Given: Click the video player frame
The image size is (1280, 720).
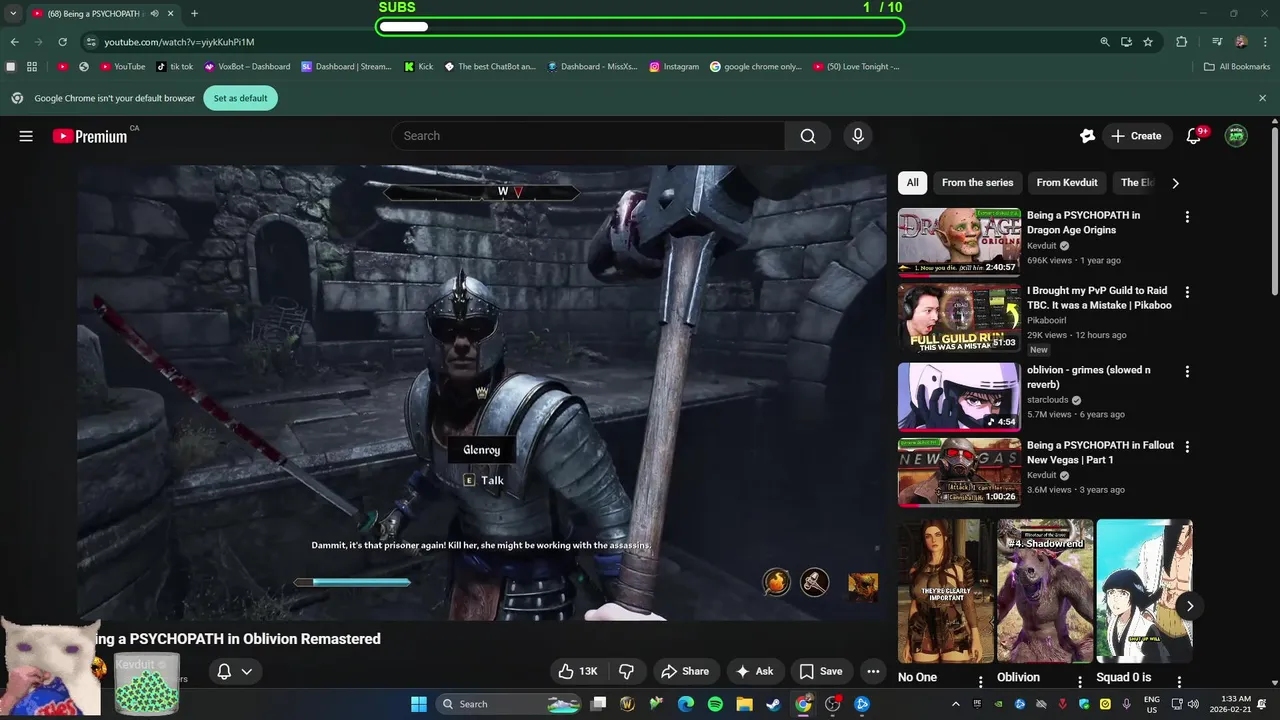Looking at the screenshot, I should (x=482, y=393).
